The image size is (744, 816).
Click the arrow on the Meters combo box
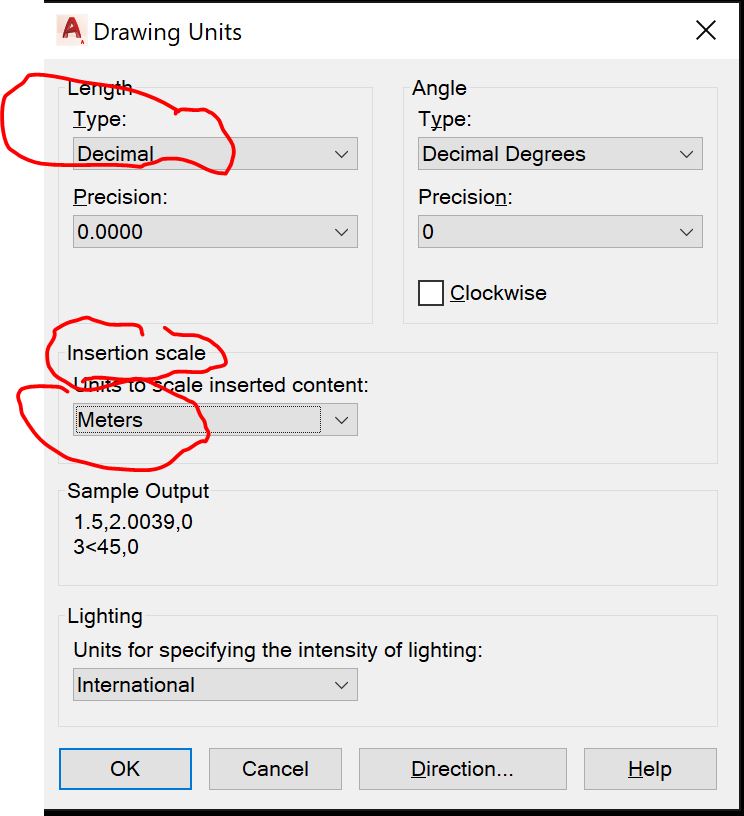click(341, 420)
